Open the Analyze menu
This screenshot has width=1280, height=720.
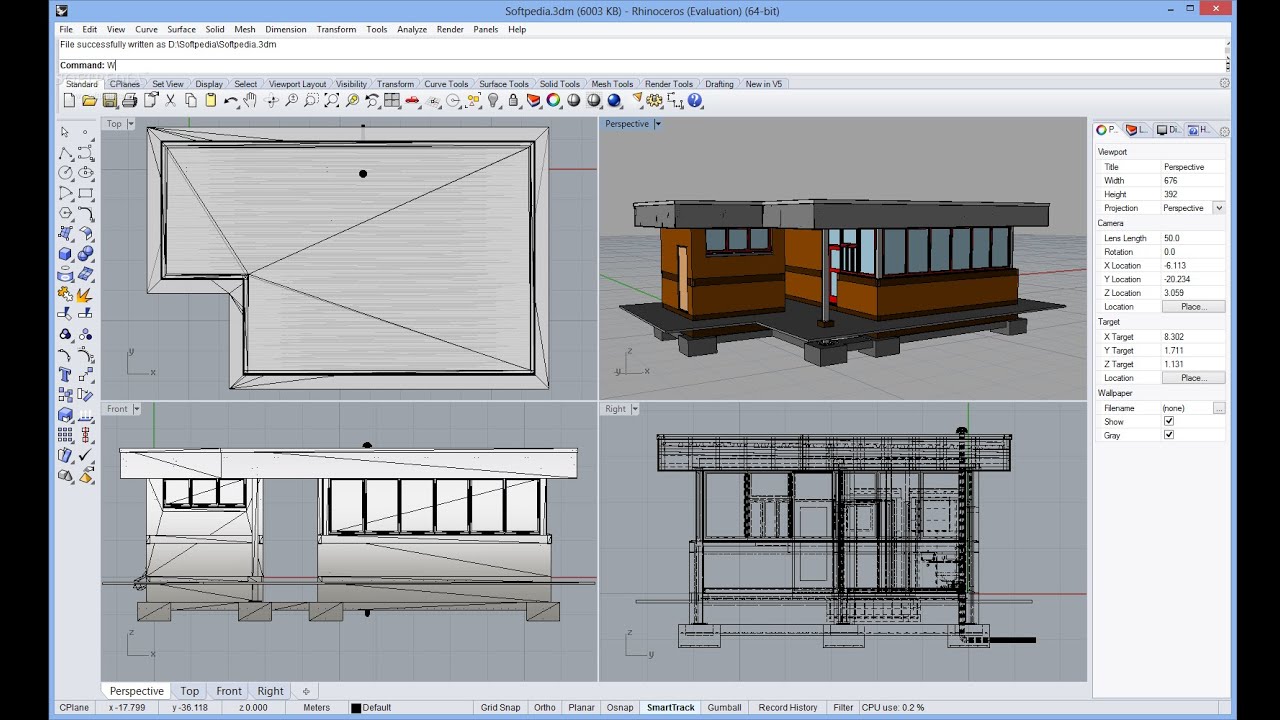(411, 29)
